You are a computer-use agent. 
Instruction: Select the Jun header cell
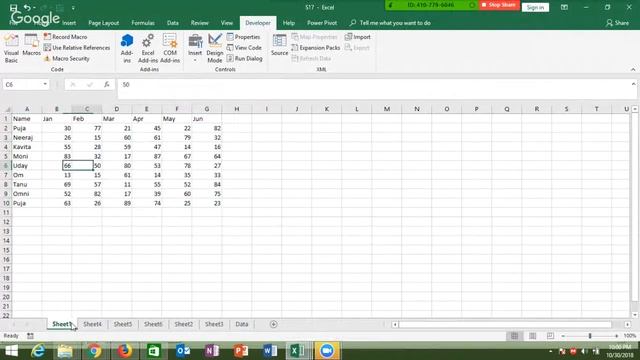pyautogui.click(x=207, y=119)
